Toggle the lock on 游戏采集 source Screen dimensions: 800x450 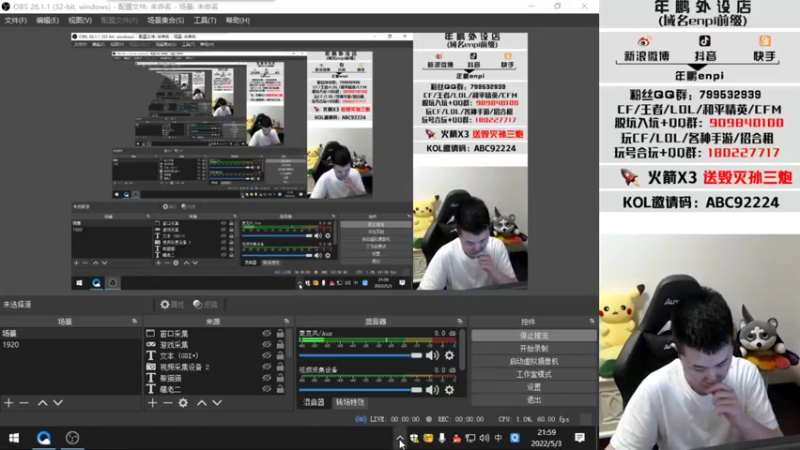pyautogui.click(x=280, y=344)
